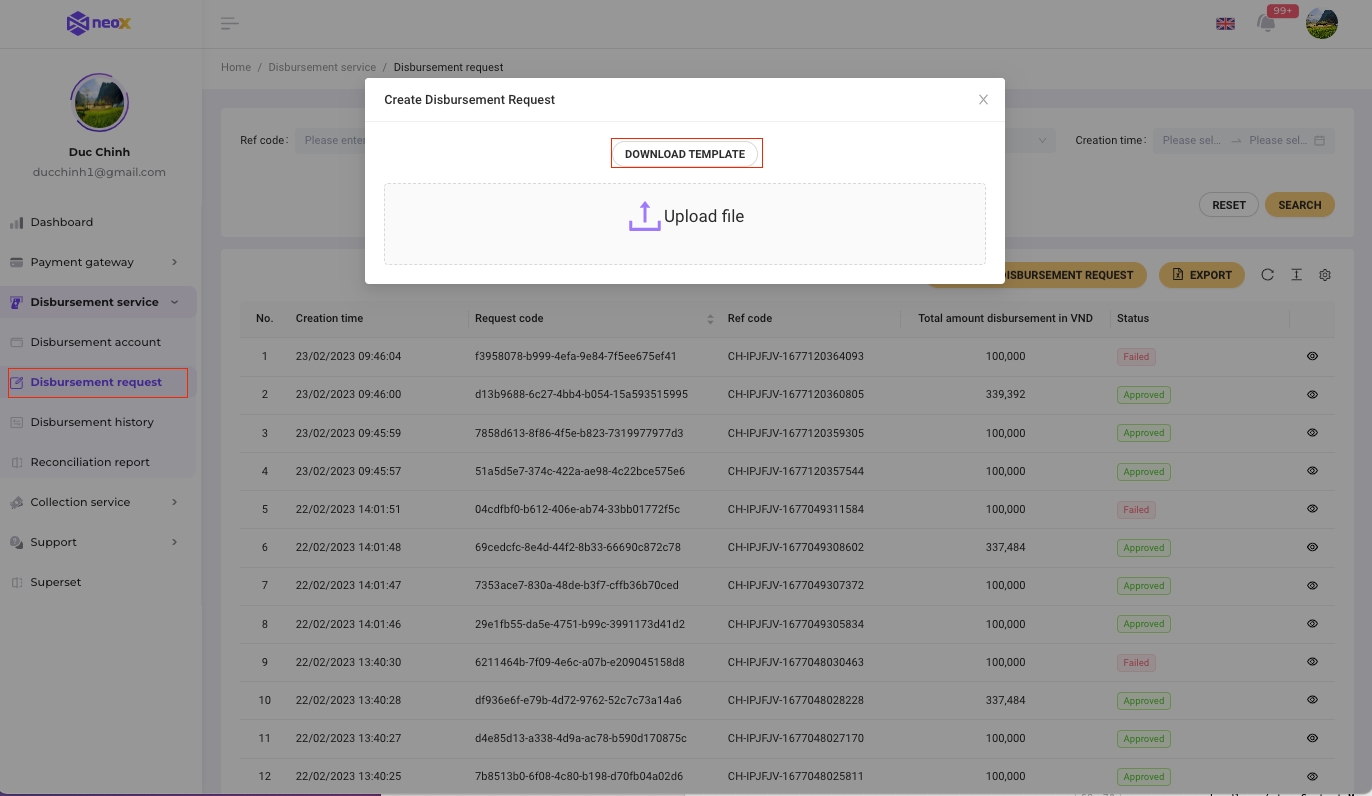
Task: Expand the Payment gateway menu
Action: click(x=95, y=262)
